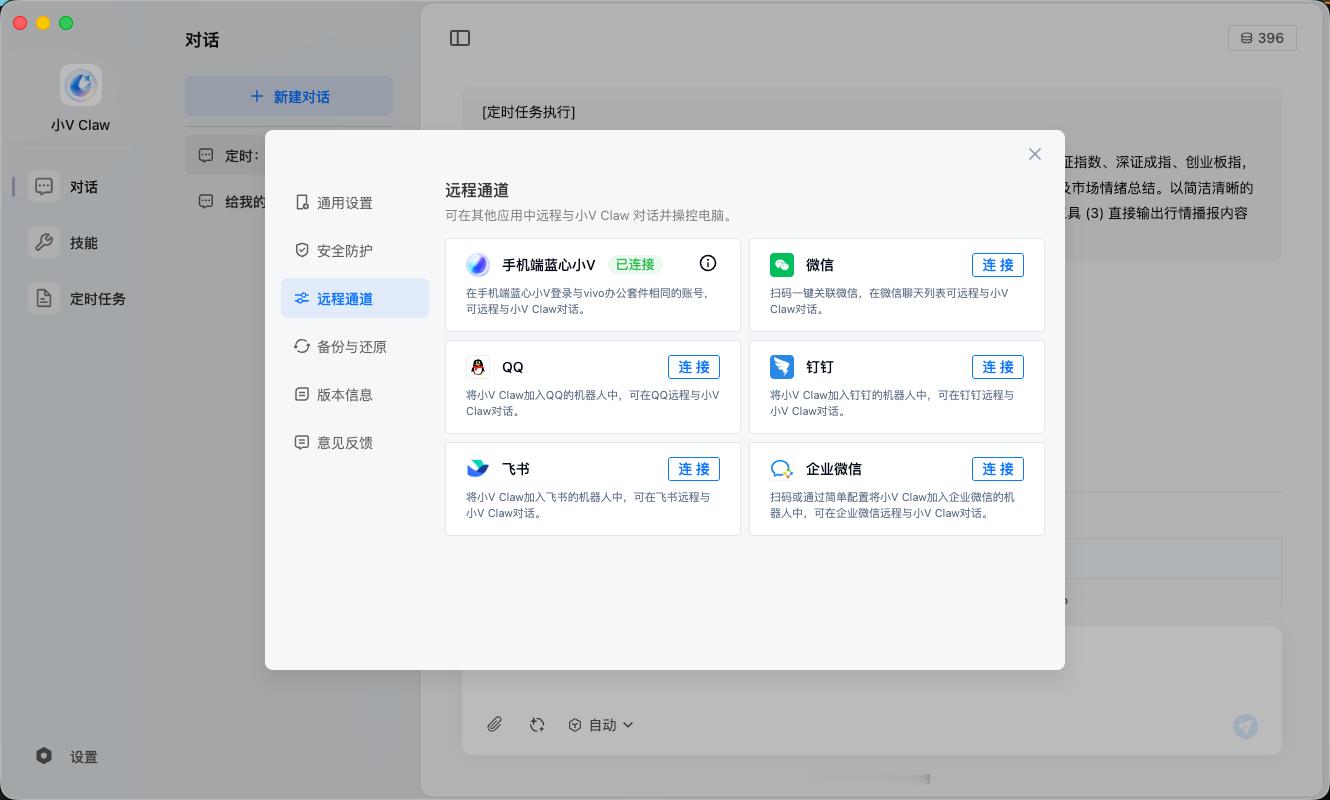Screen dimensions: 1330x800
Task: Expand the 自动 mode dropdown
Action: click(601, 725)
